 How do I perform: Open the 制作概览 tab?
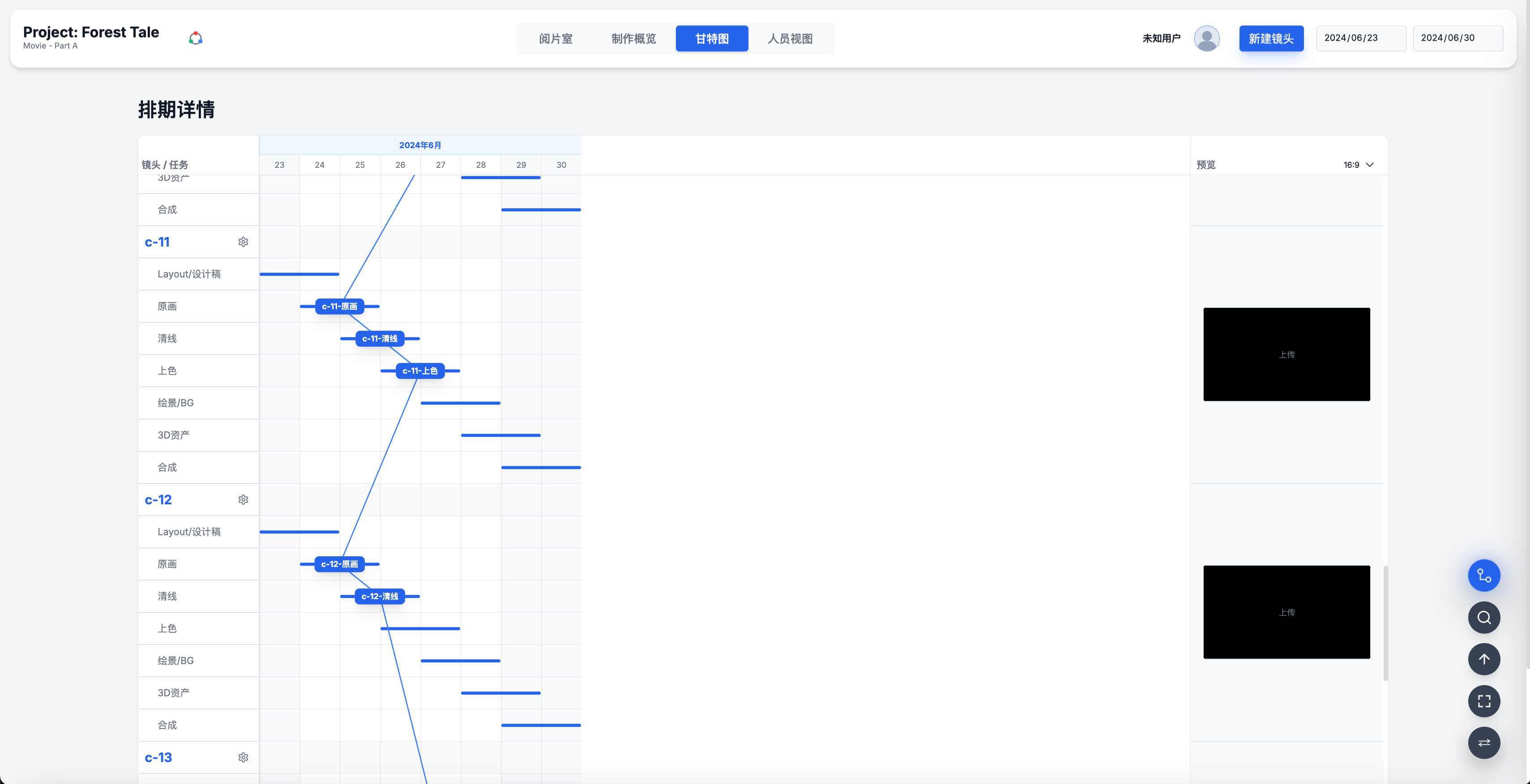(x=633, y=38)
